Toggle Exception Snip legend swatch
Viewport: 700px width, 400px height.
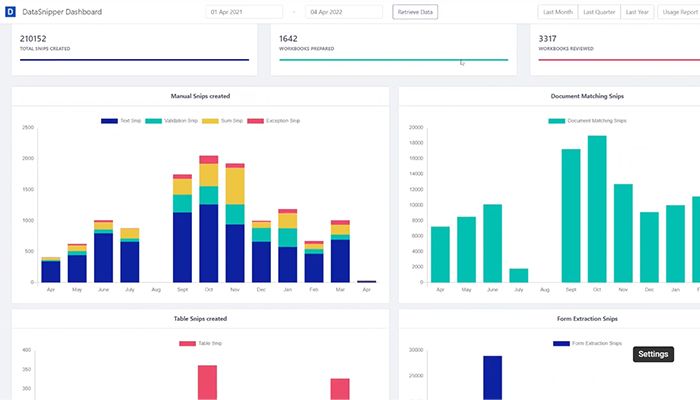coord(255,121)
